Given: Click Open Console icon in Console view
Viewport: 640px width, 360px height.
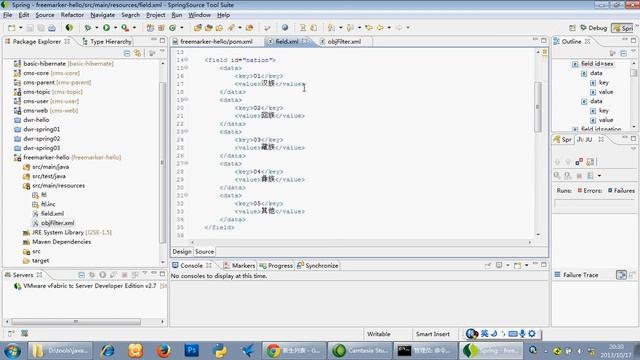Looking at the screenshot, I should [518, 266].
